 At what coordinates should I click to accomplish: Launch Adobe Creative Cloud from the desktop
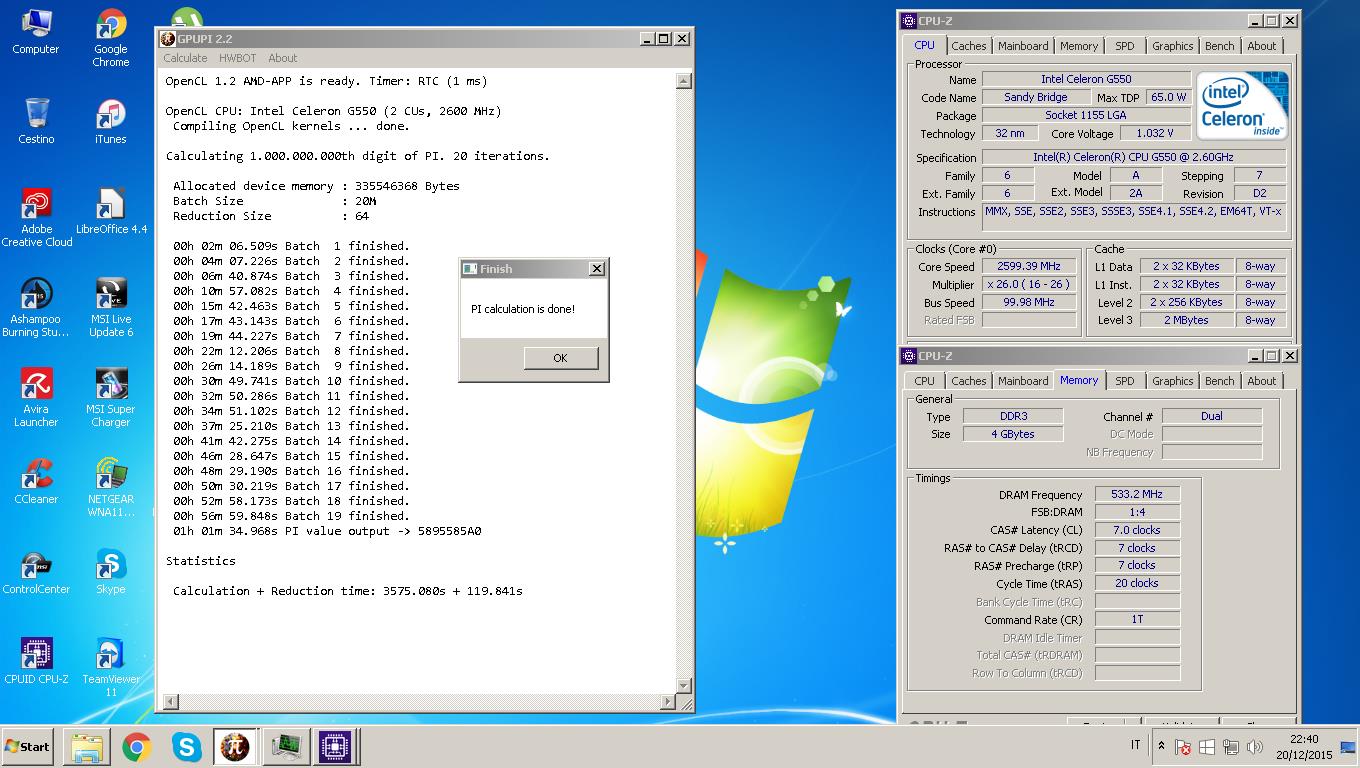tap(36, 218)
